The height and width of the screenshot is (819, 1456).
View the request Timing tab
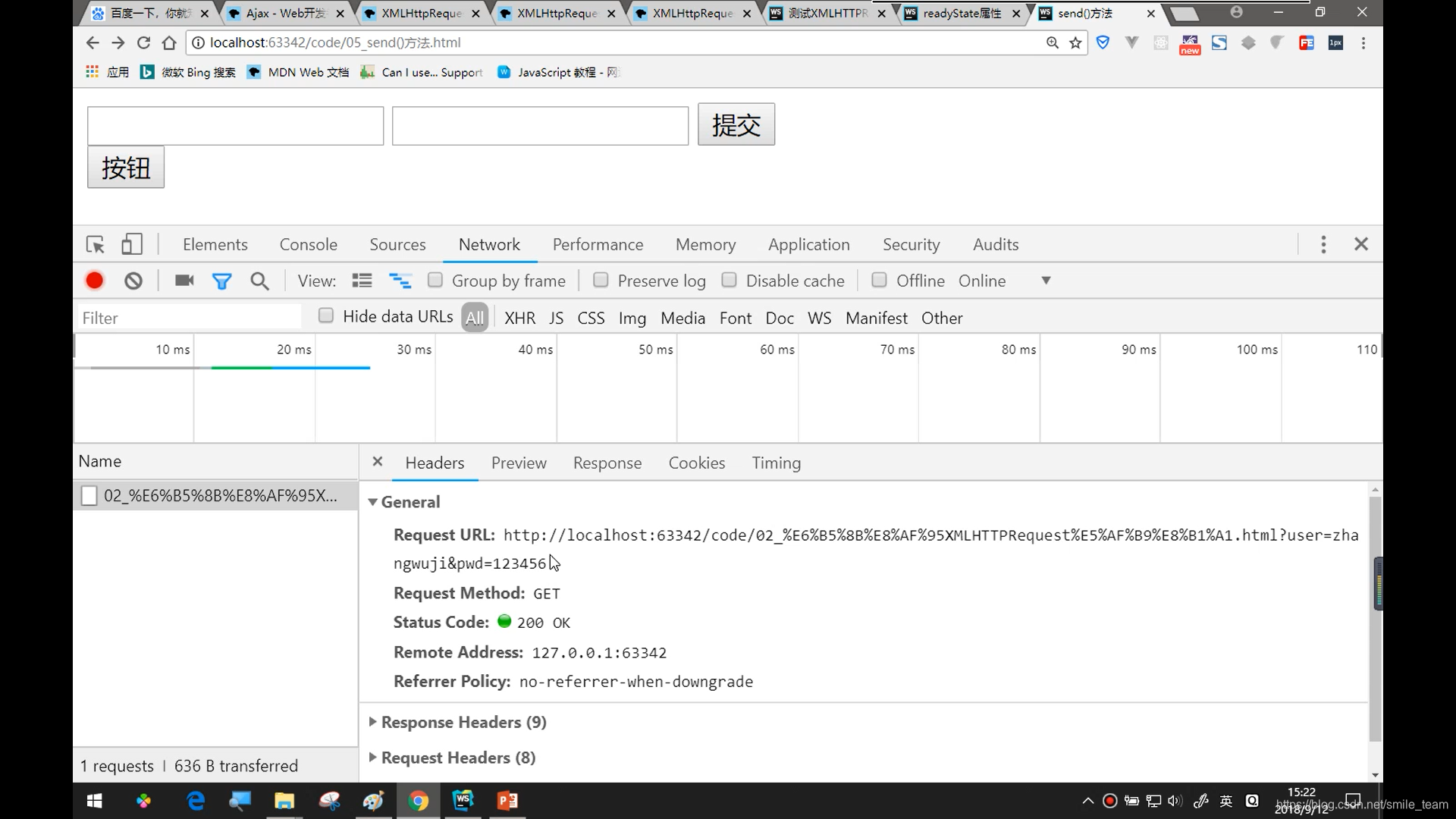(777, 463)
